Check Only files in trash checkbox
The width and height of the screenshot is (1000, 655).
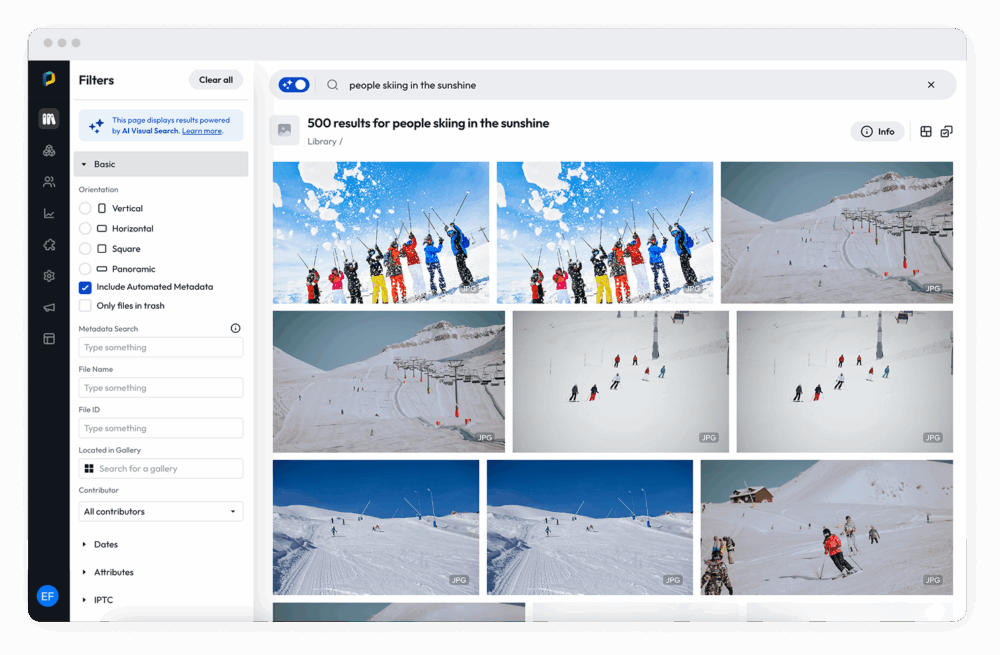[85, 305]
